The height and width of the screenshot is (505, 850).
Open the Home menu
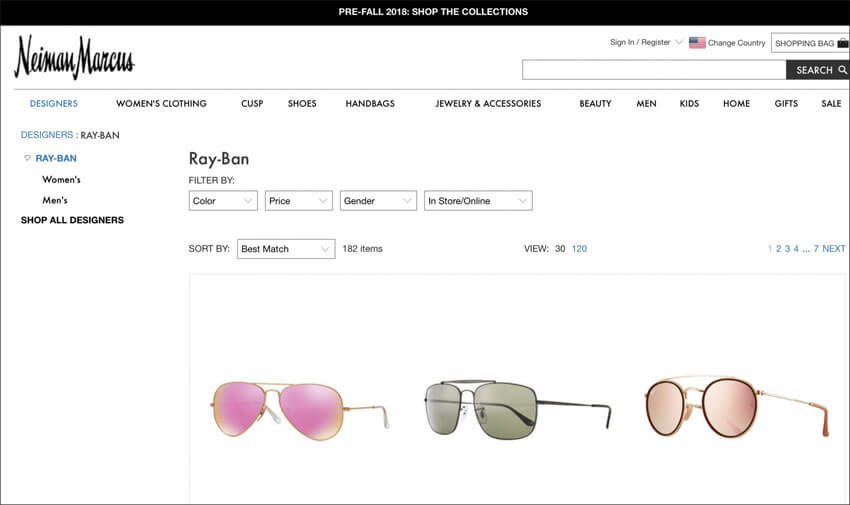(736, 103)
